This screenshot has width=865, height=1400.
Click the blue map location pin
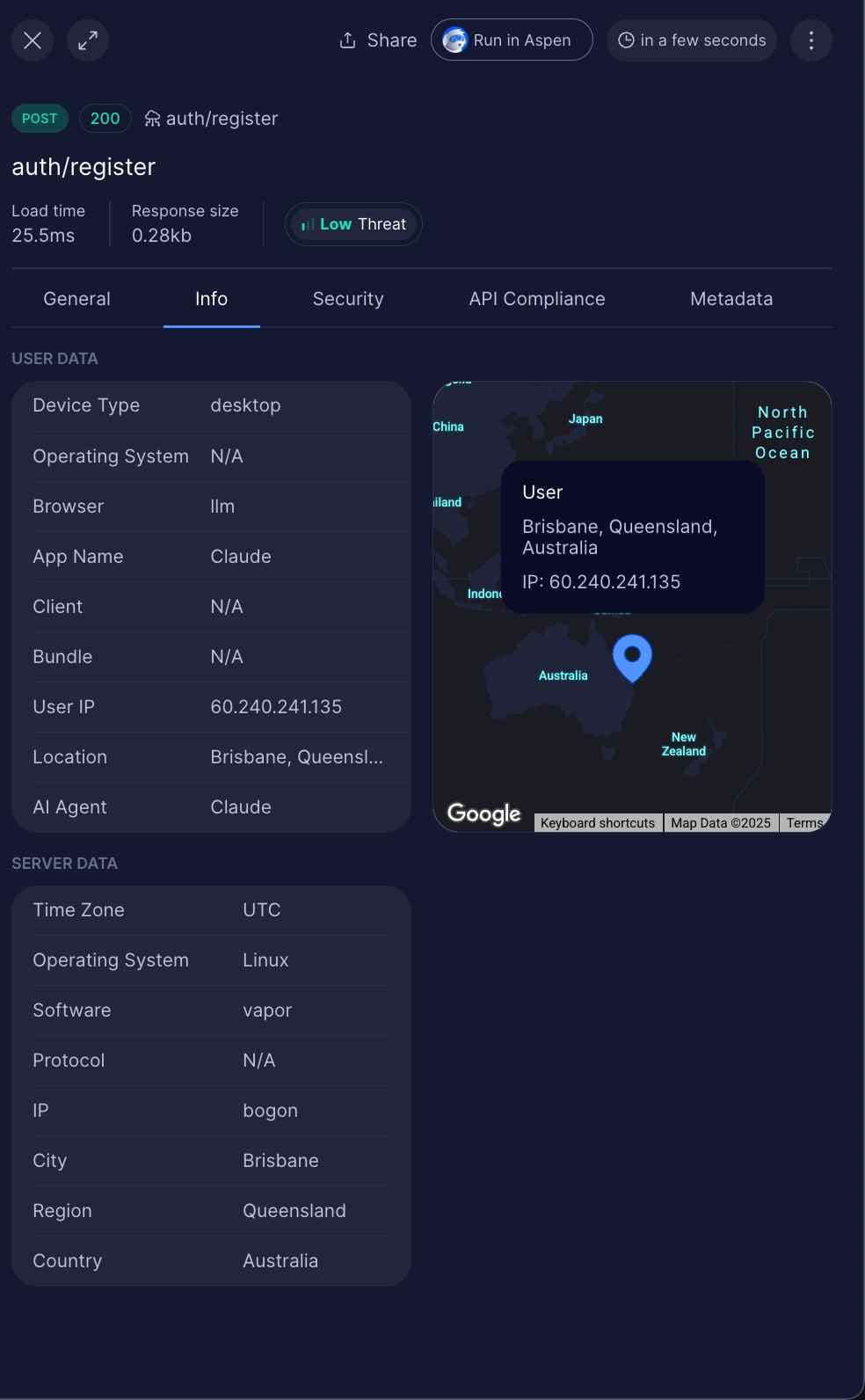(632, 657)
